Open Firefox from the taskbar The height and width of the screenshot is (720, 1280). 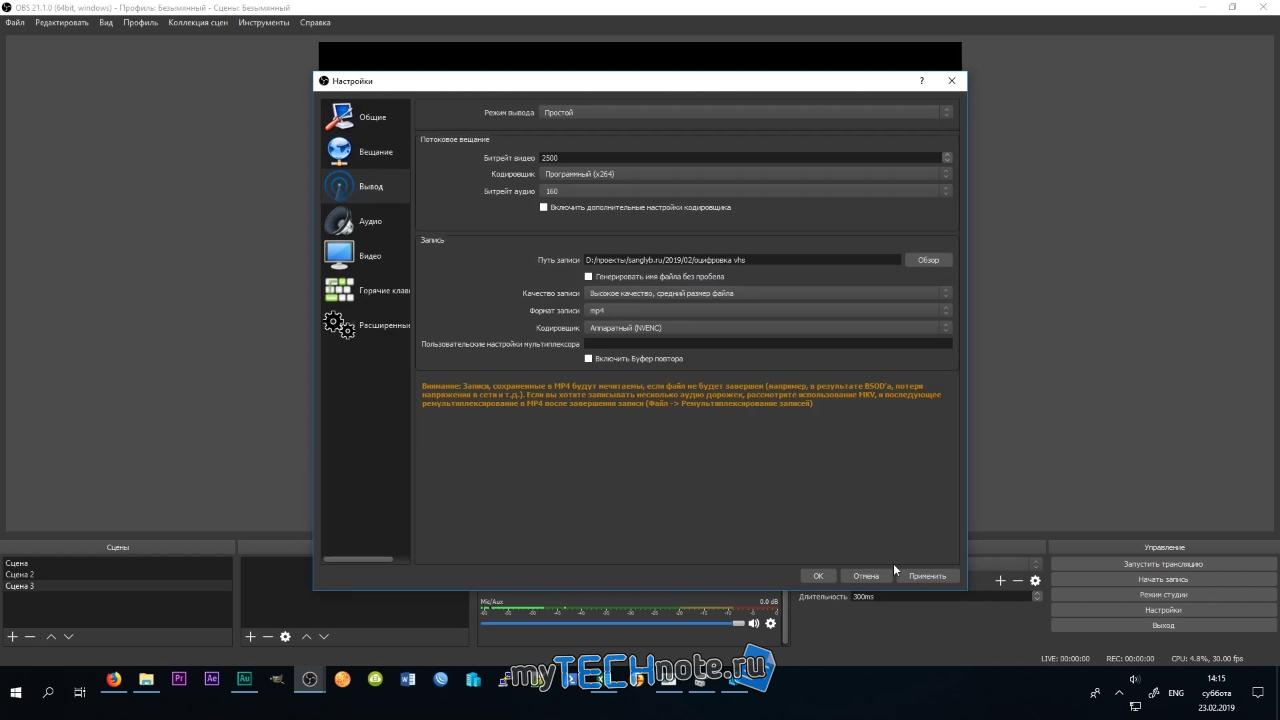point(114,679)
